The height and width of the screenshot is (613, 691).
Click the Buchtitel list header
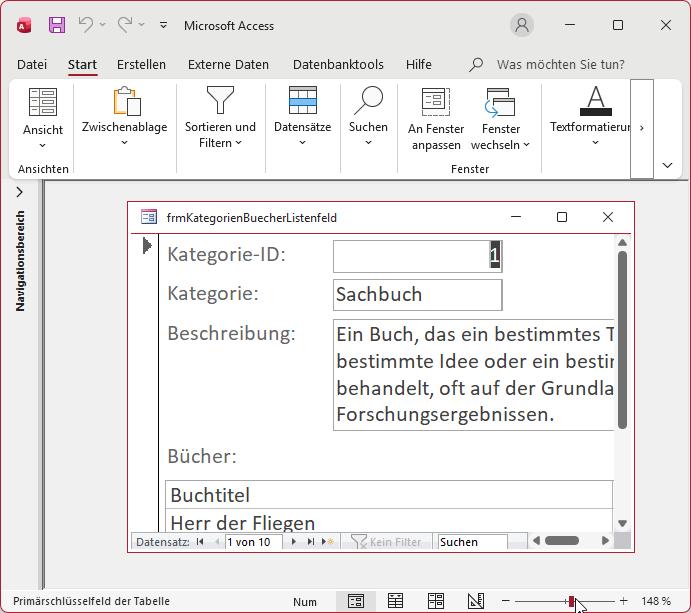click(x=390, y=495)
